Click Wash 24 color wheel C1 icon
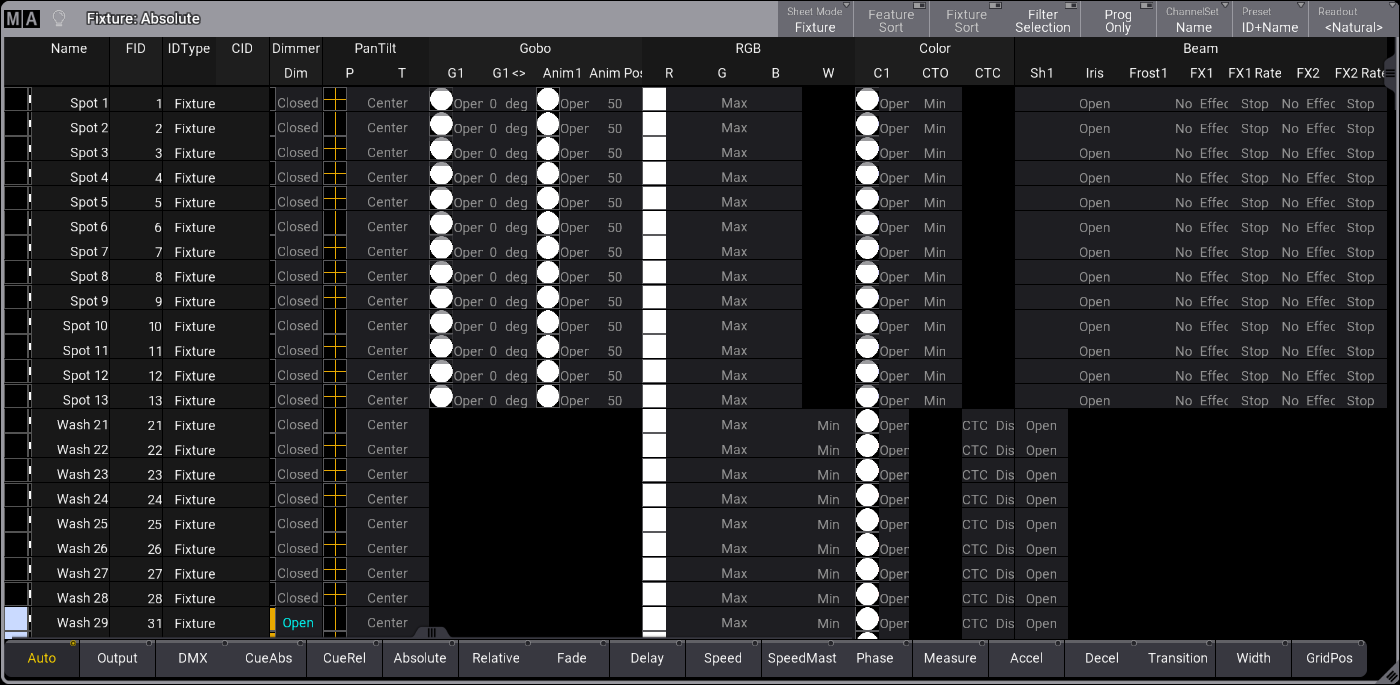1400x685 pixels. coord(867,495)
